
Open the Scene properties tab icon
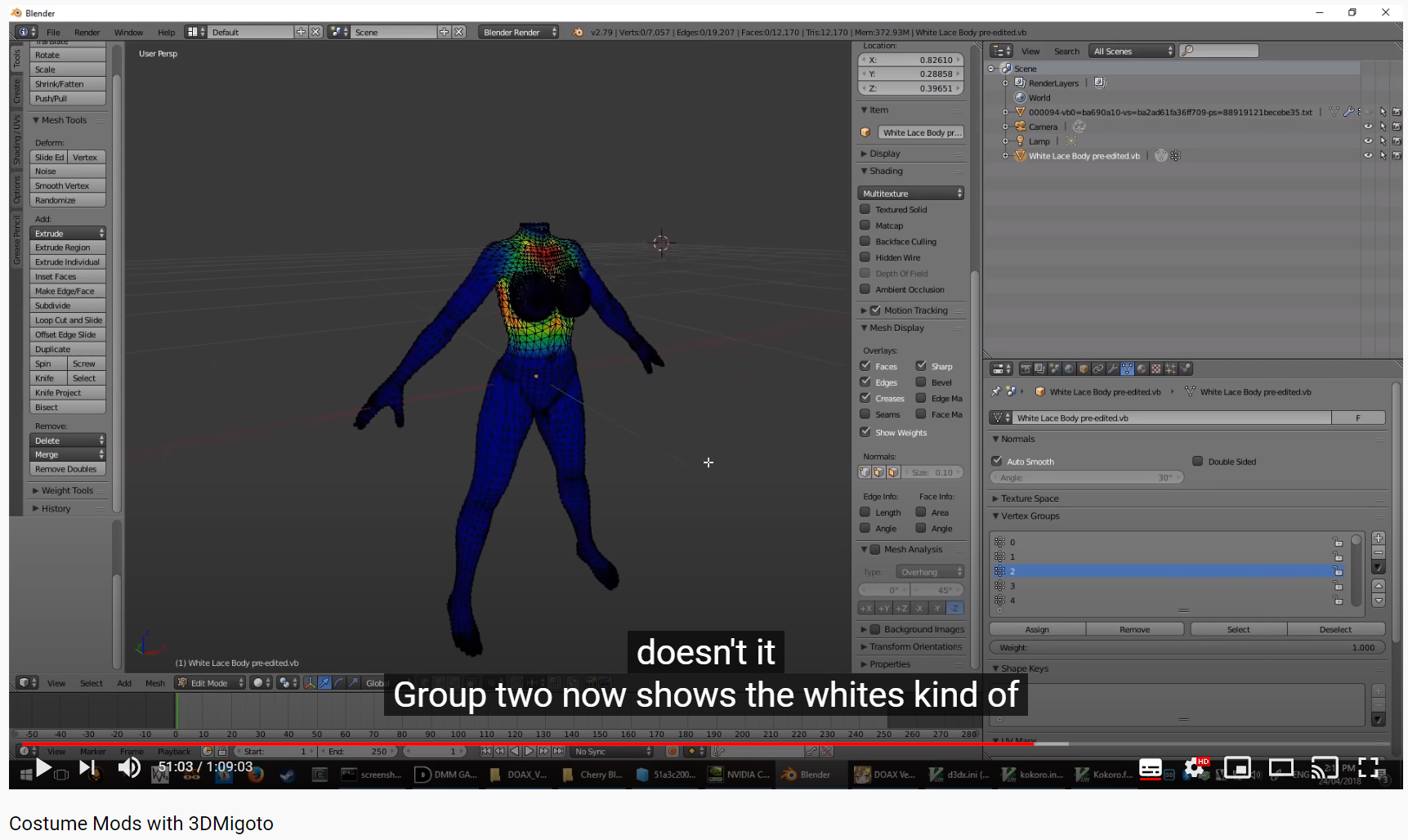1055,369
